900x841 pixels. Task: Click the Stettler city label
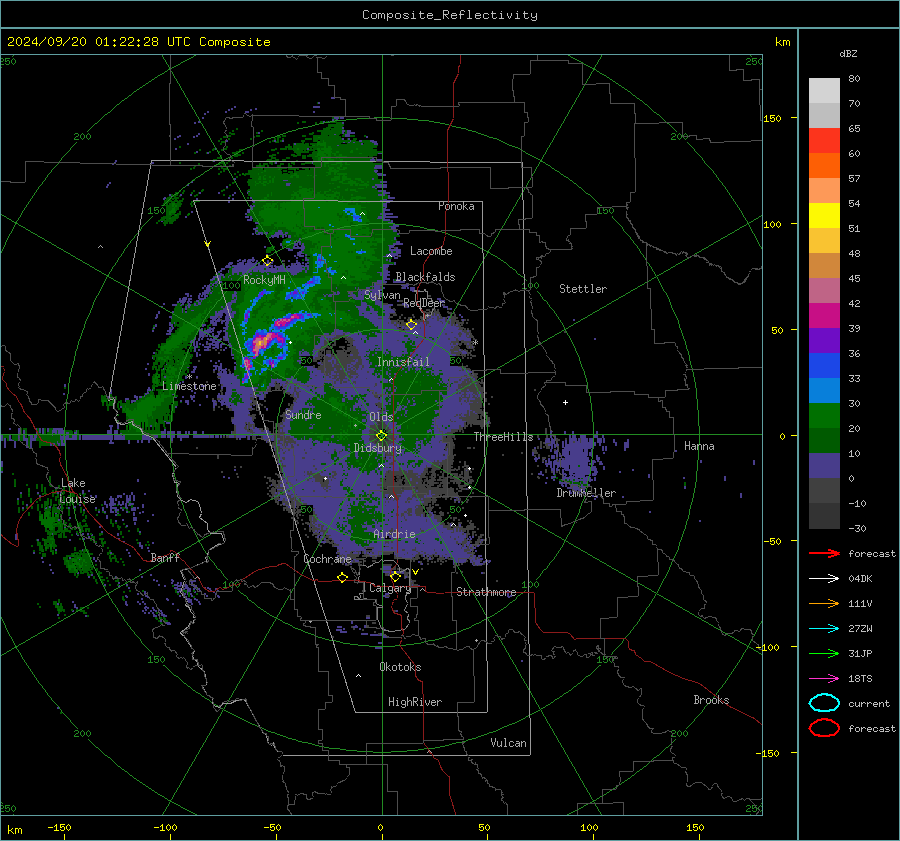583,289
